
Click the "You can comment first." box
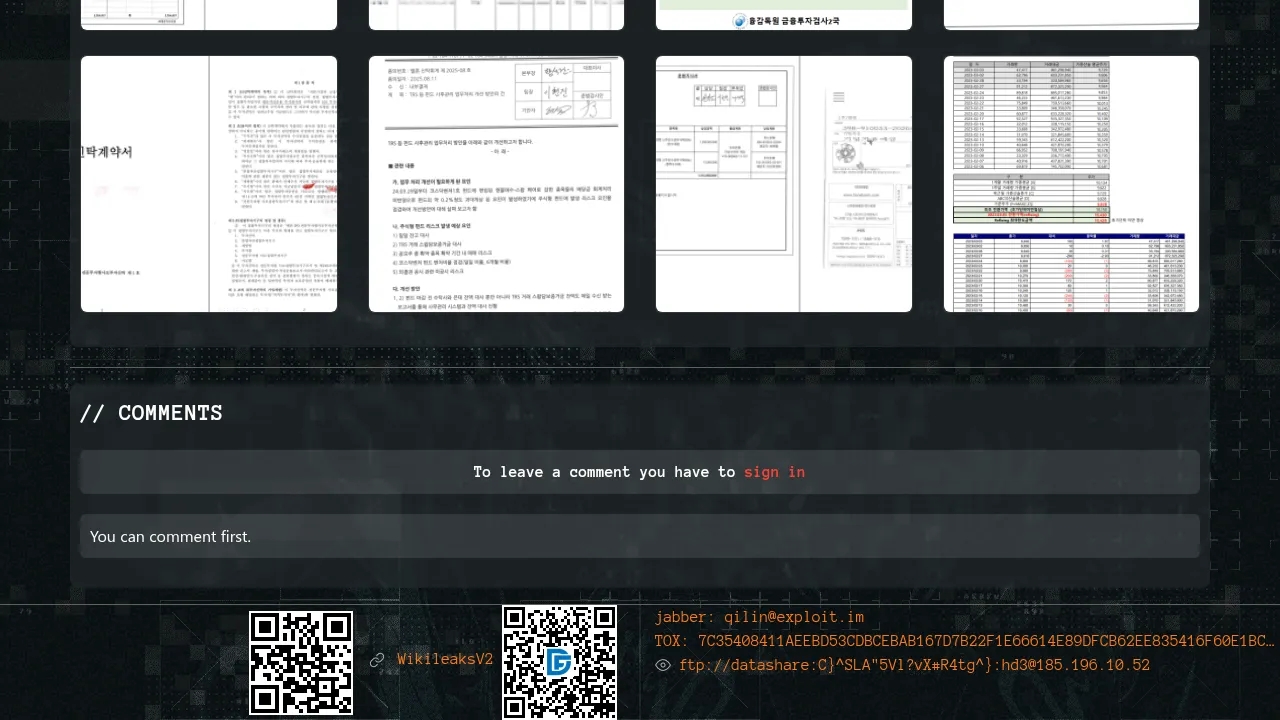click(x=640, y=536)
